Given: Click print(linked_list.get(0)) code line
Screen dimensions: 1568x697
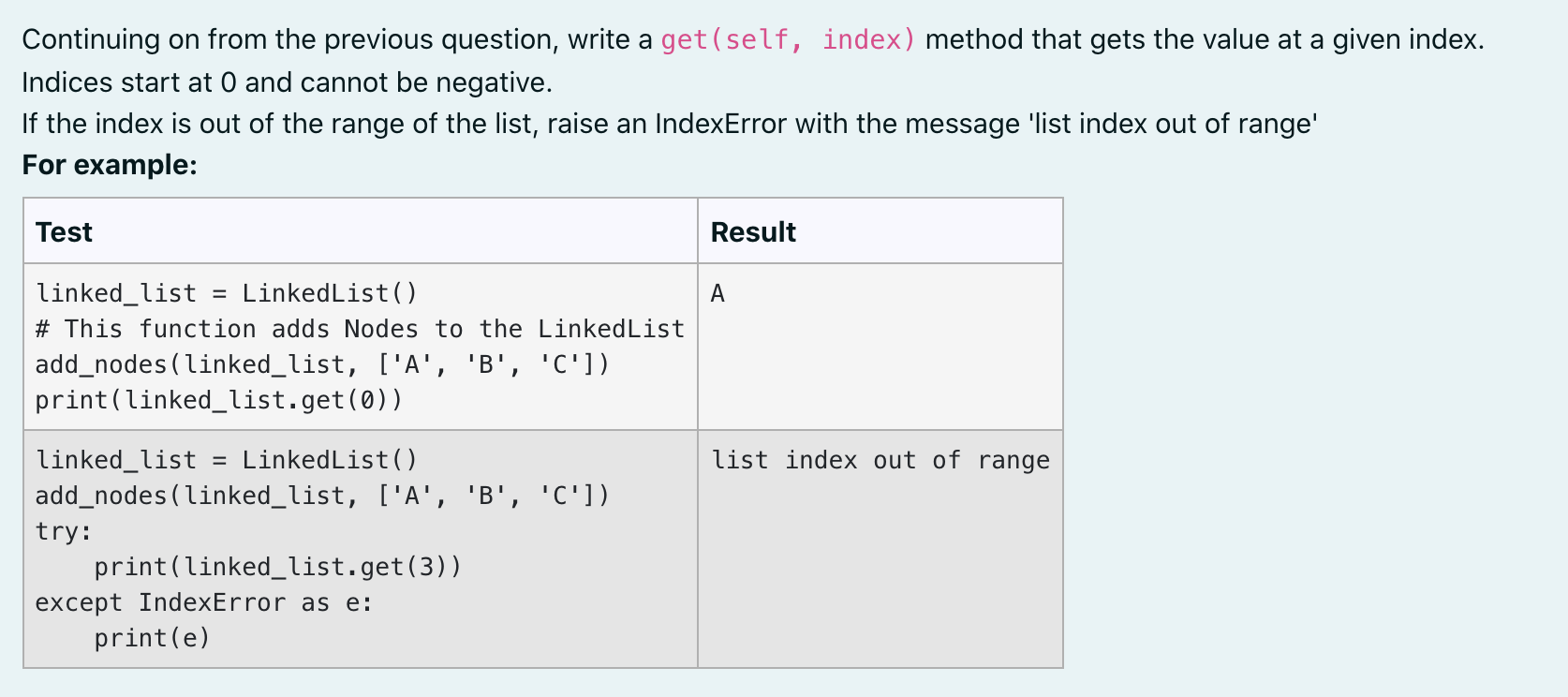Looking at the screenshot, I should coord(218,400).
